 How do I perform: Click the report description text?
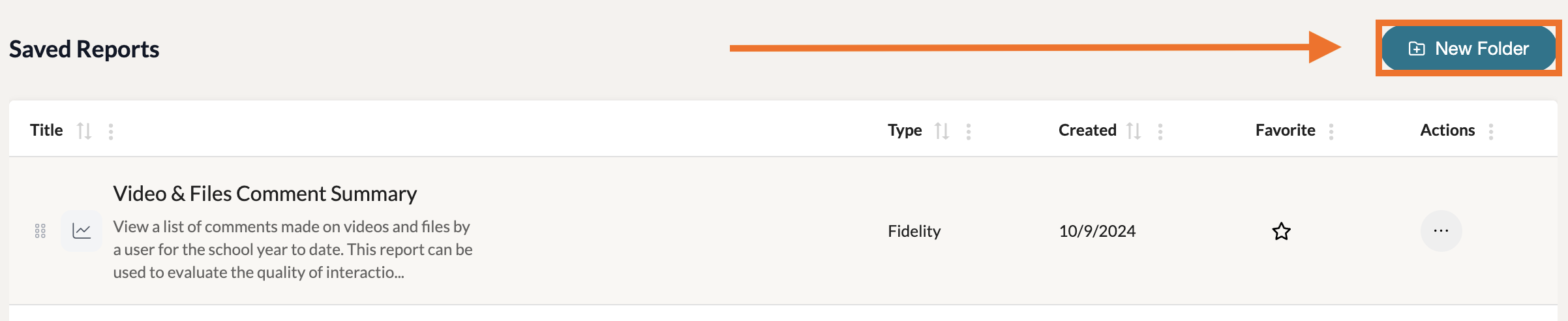pyautogui.click(x=292, y=250)
